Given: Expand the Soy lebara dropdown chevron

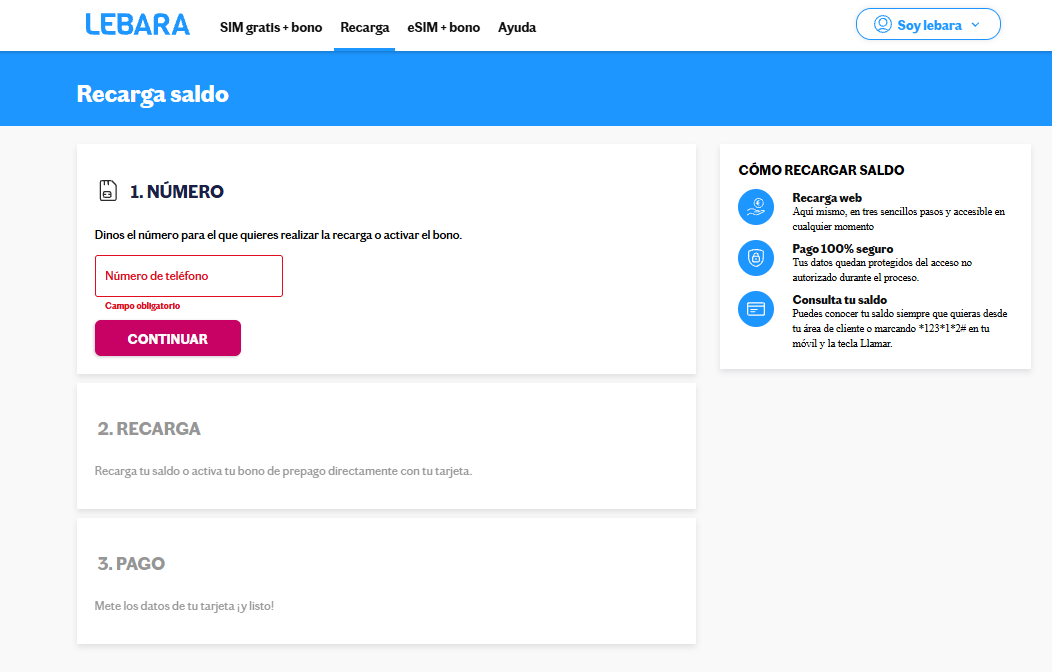Looking at the screenshot, I should click(x=976, y=25).
